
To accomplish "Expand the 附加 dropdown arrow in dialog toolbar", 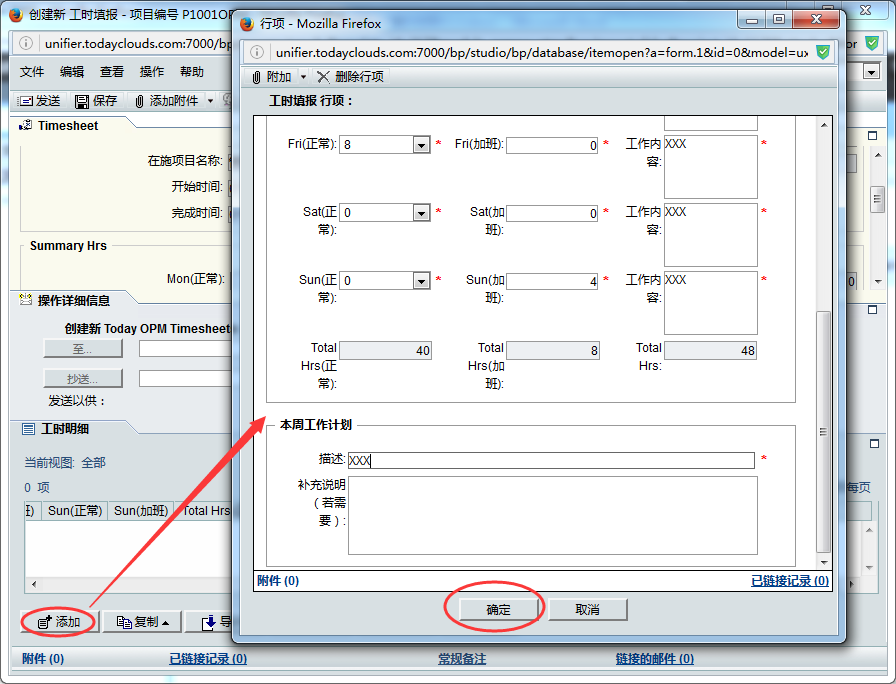I will (303, 77).
